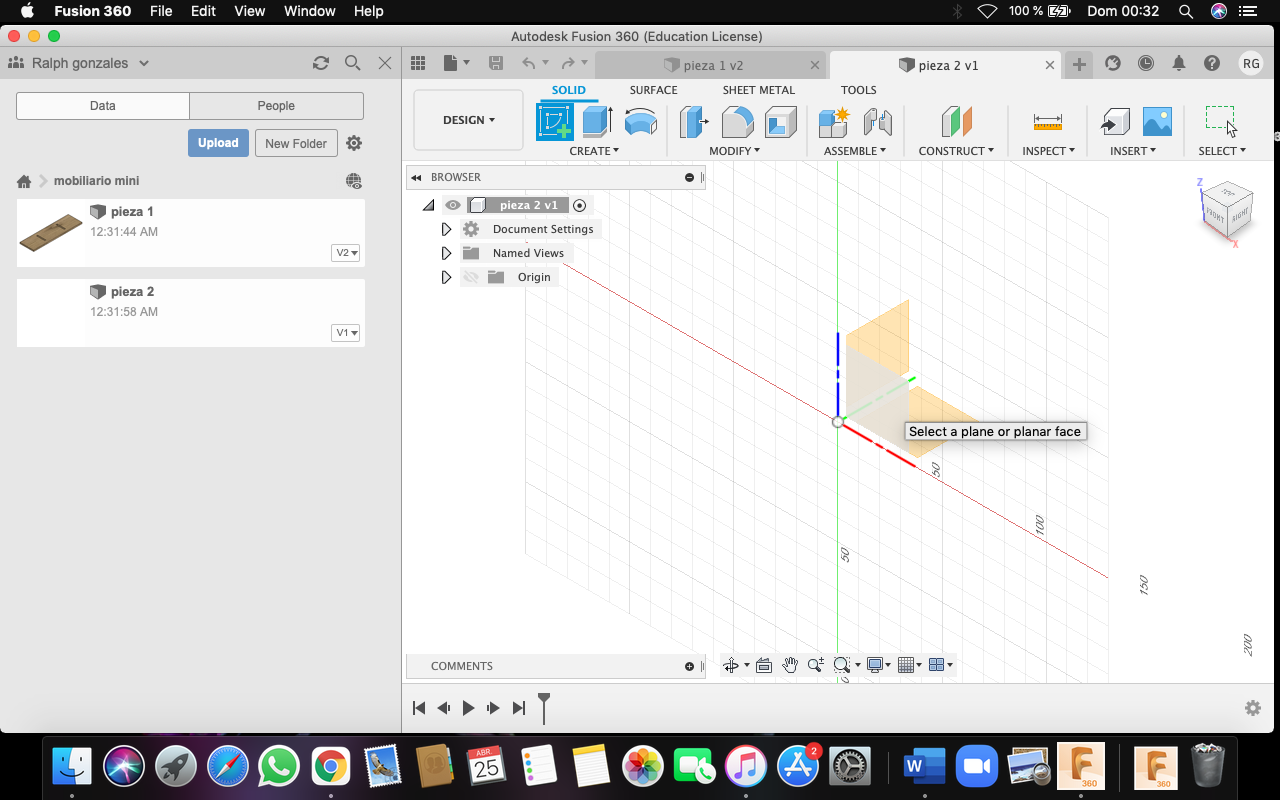Open the Measure tool
The height and width of the screenshot is (800, 1280).
click(x=1048, y=122)
